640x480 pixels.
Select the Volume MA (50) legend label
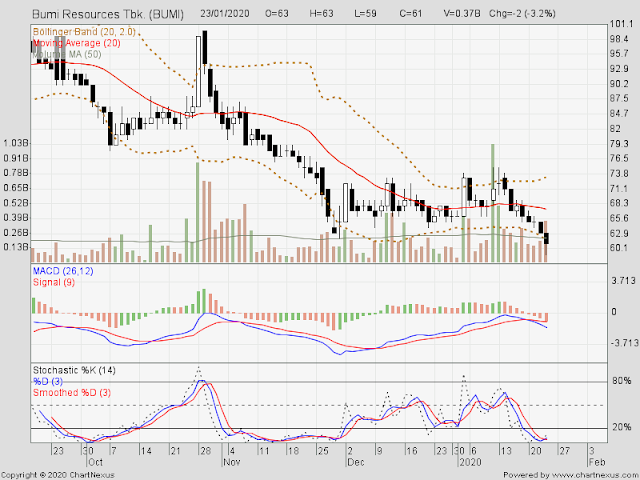tap(67, 54)
